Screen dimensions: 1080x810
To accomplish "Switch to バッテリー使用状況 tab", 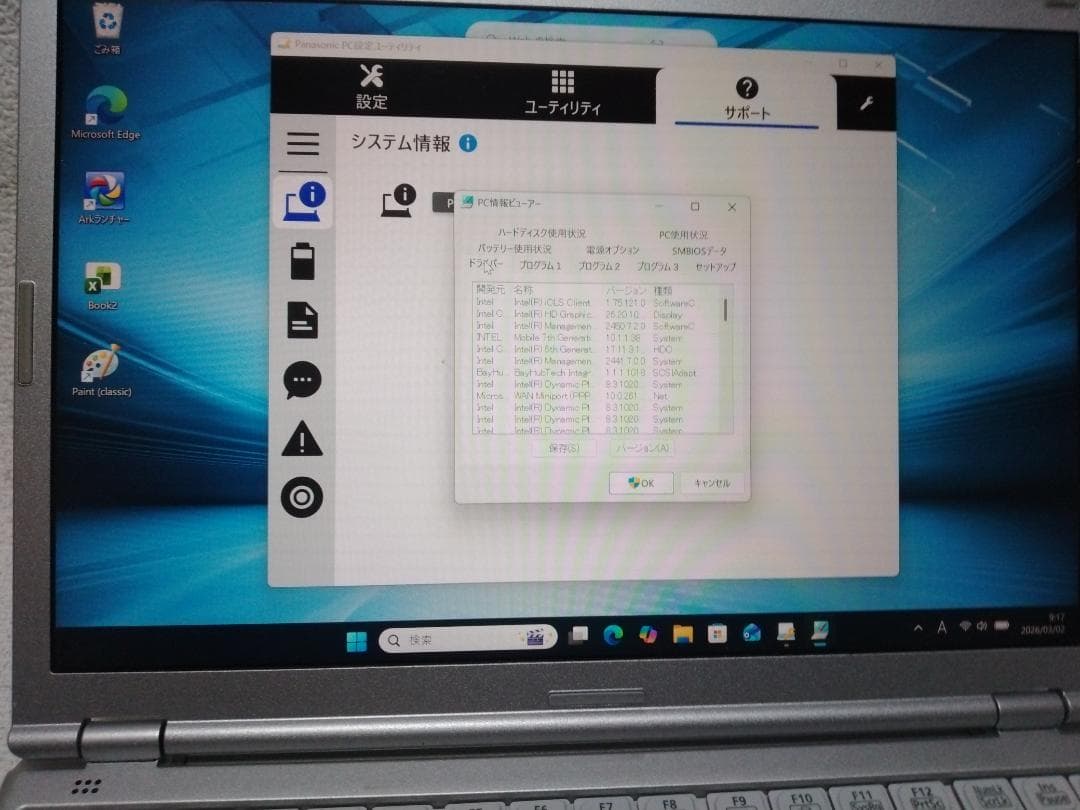I will tap(514, 248).
